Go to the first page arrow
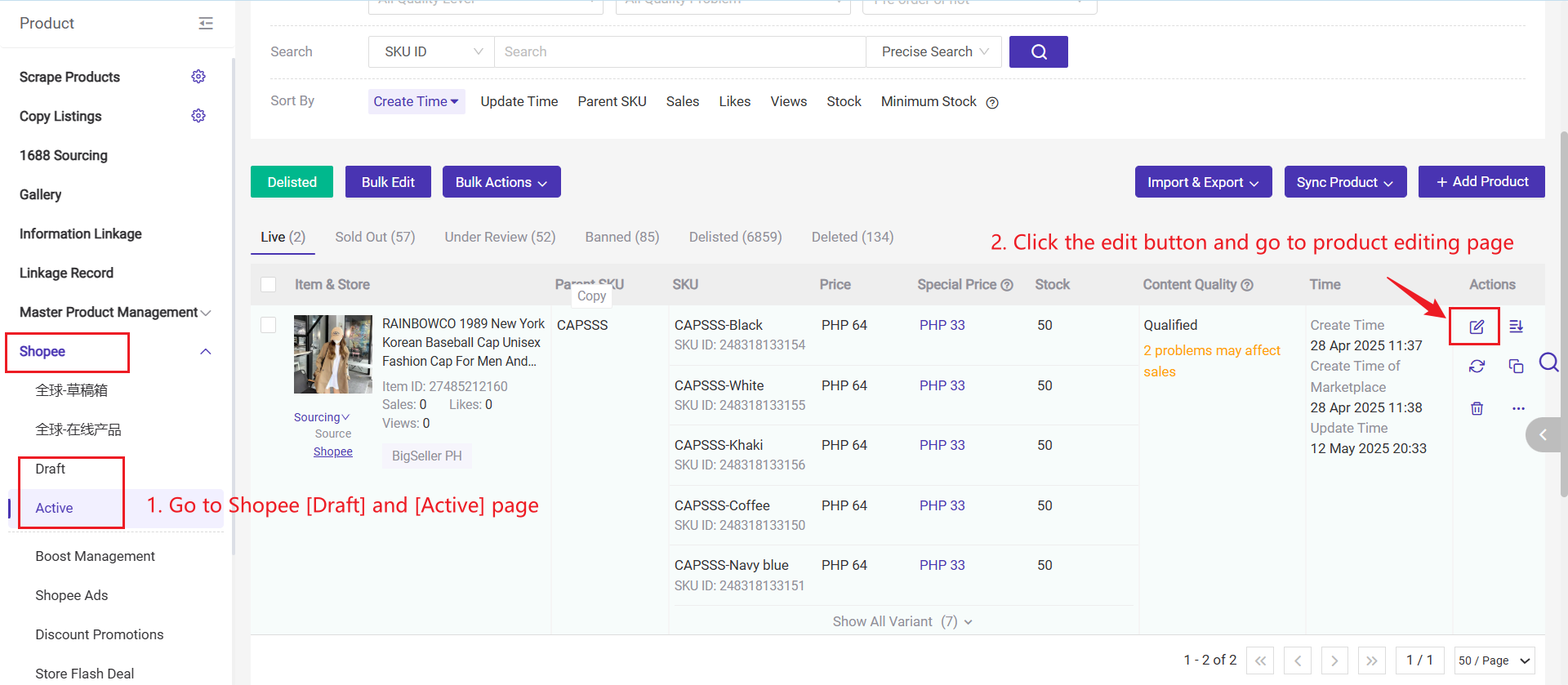 [x=1260, y=661]
